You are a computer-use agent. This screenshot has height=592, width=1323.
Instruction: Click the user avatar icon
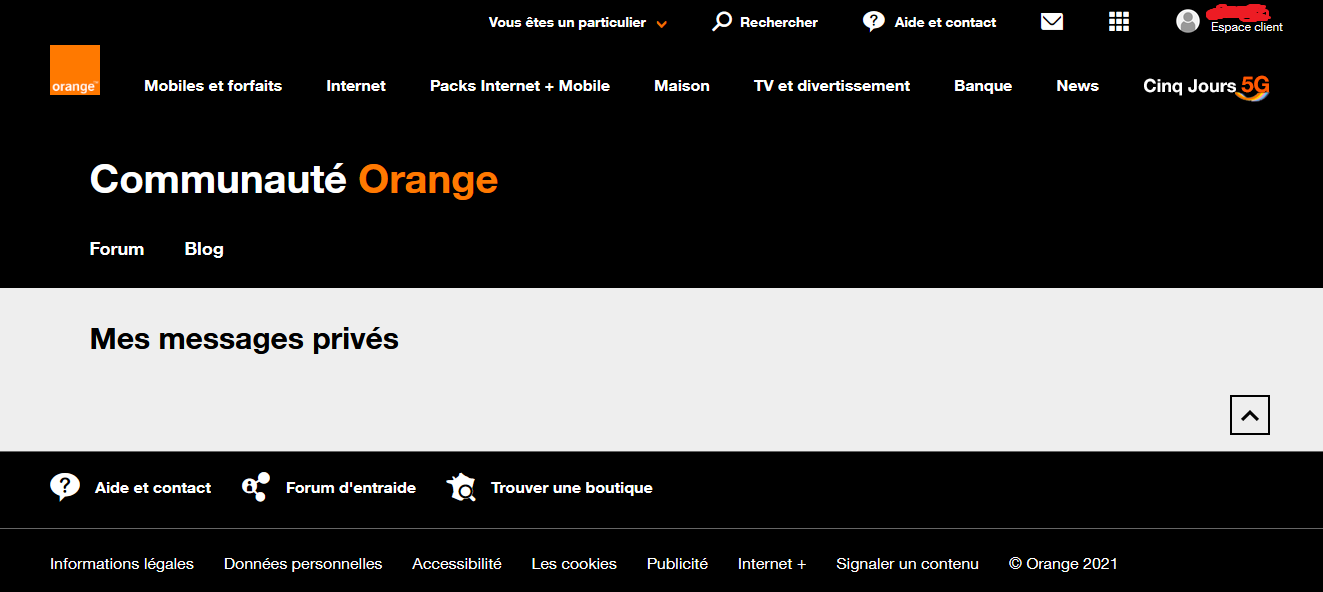click(1188, 21)
